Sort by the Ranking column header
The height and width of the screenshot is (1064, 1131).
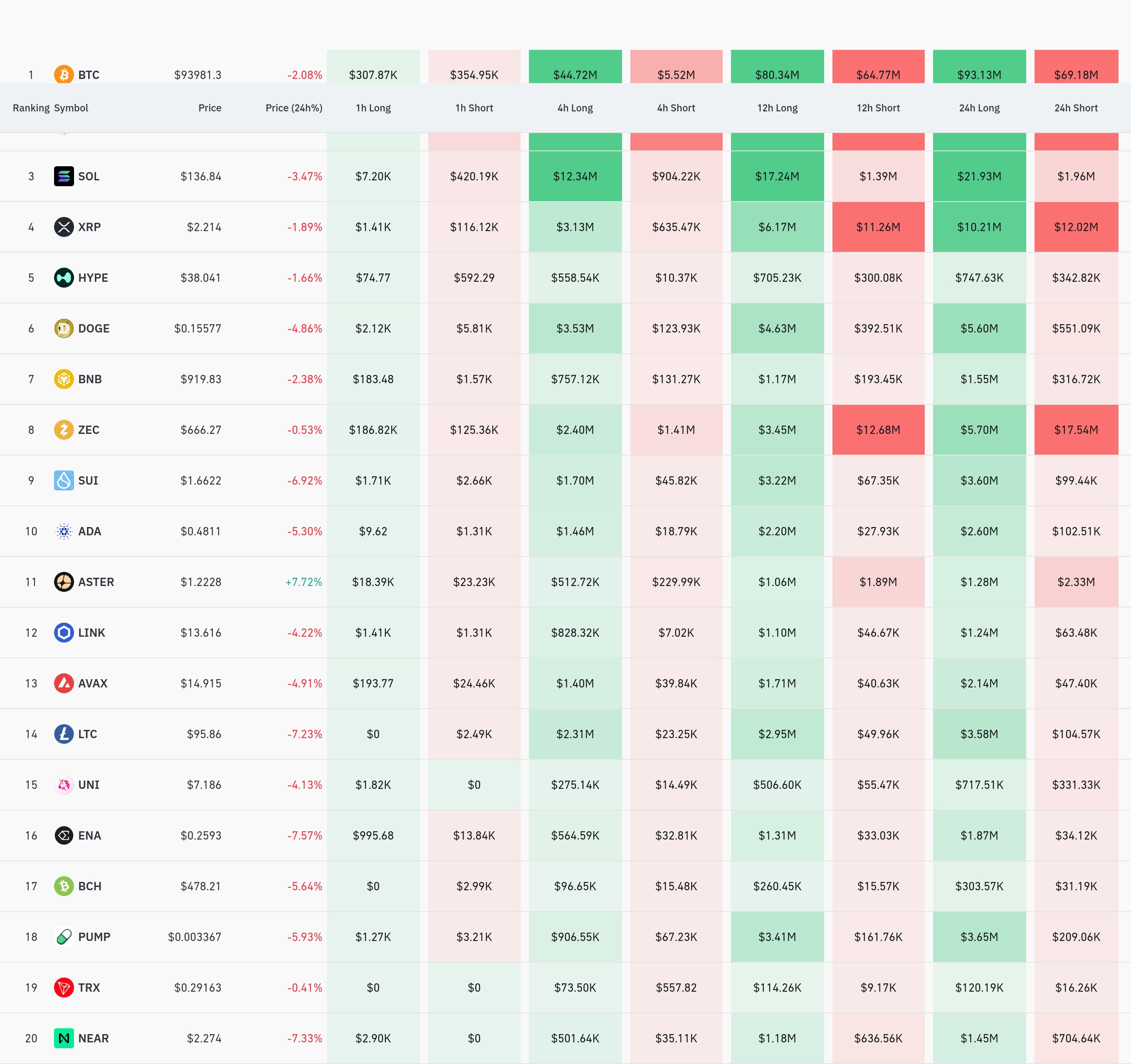(31, 108)
